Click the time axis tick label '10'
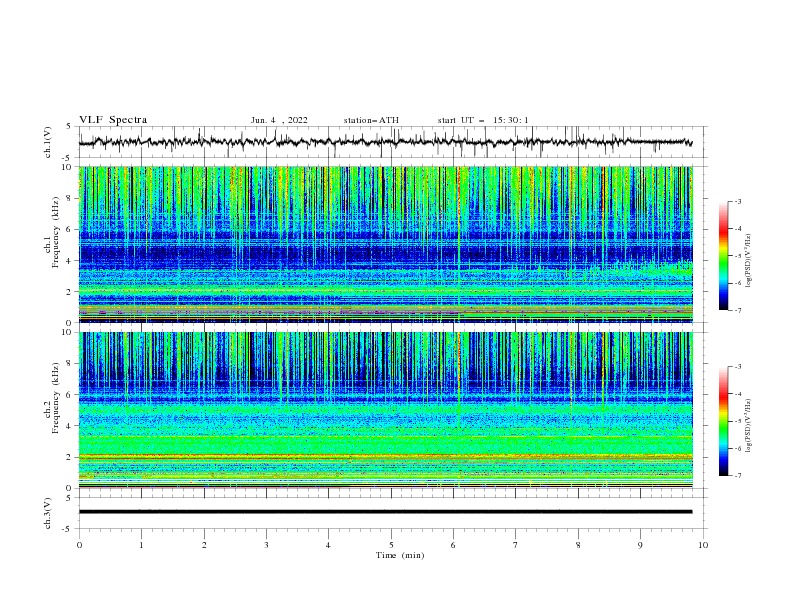The image size is (792, 612). [x=703, y=545]
